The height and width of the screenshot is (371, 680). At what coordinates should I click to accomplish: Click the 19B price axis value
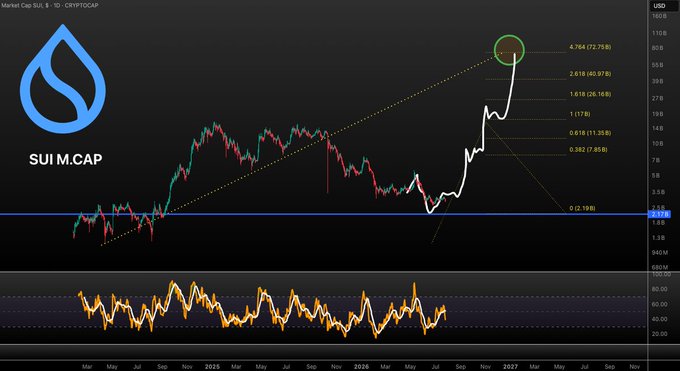(658, 114)
